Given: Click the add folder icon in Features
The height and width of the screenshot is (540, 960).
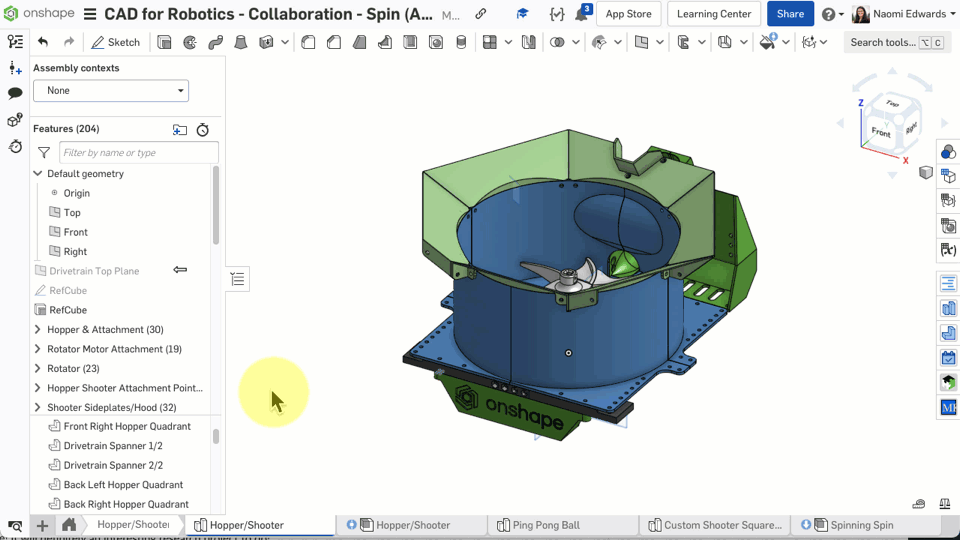Looking at the screenshot, I should point(180,130).
